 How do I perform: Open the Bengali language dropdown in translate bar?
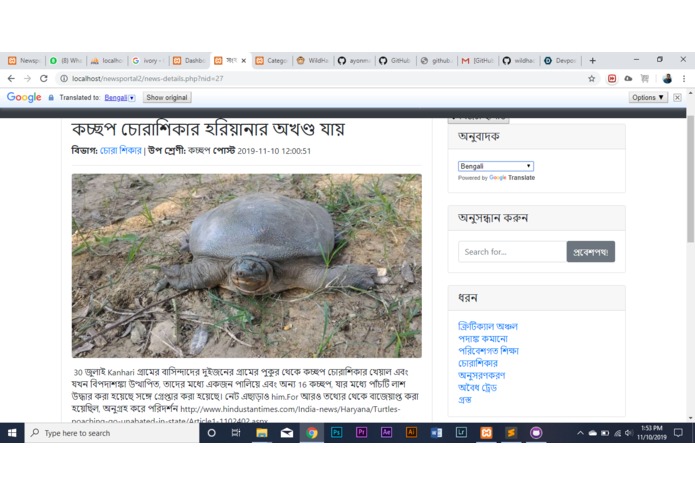pos(120,97)
